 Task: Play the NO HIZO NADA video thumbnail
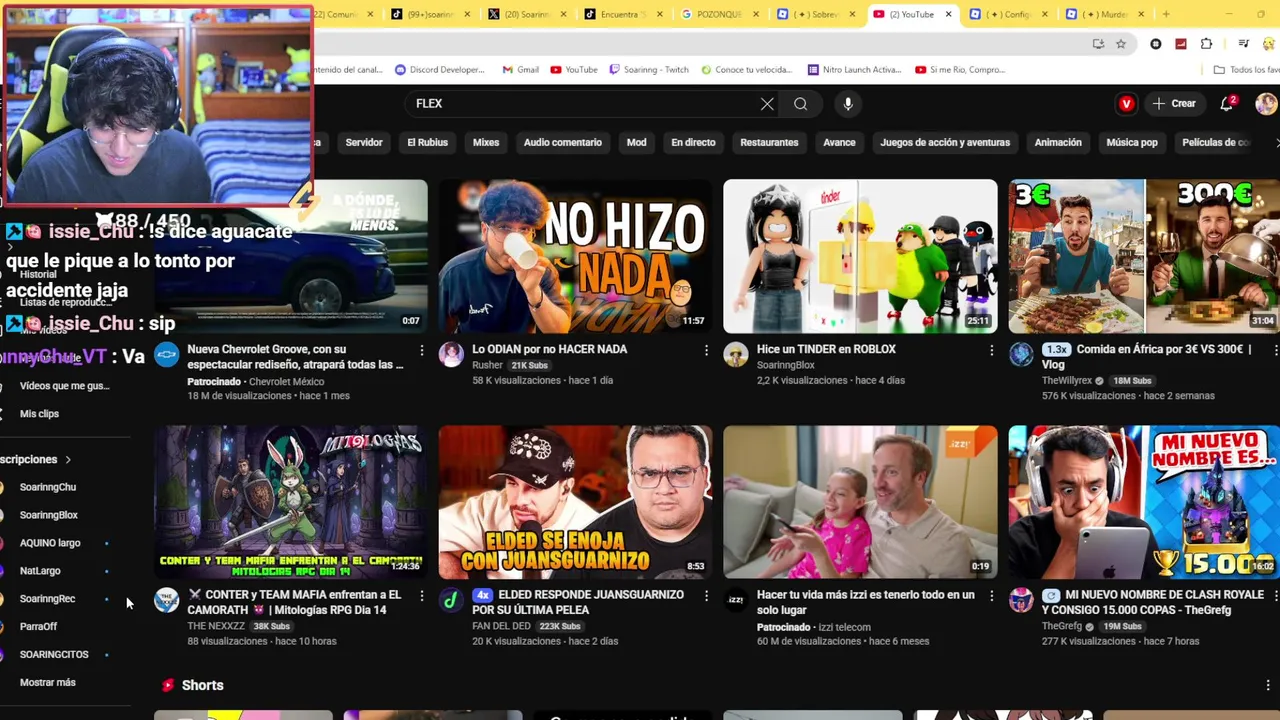point(575,256)
